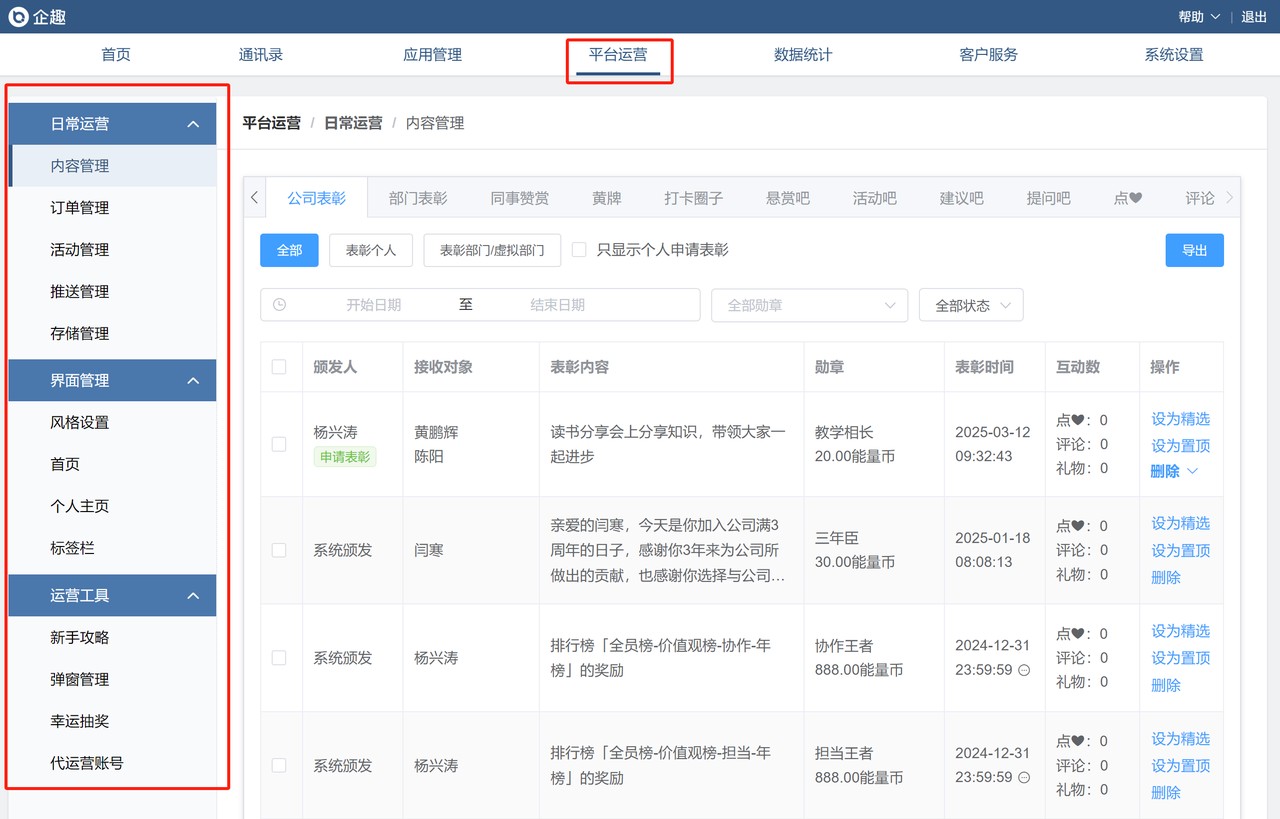This screenshot has width=1280, height=819.
Task: Expand the arrow next to 删除
Action: [1192, 471]
